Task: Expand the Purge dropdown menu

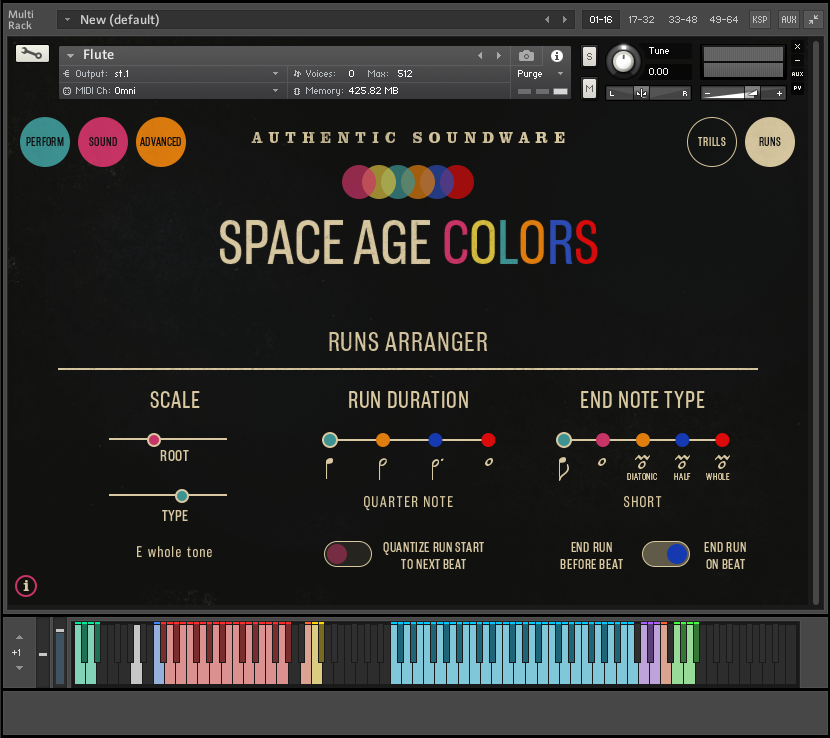Action: 541,73
